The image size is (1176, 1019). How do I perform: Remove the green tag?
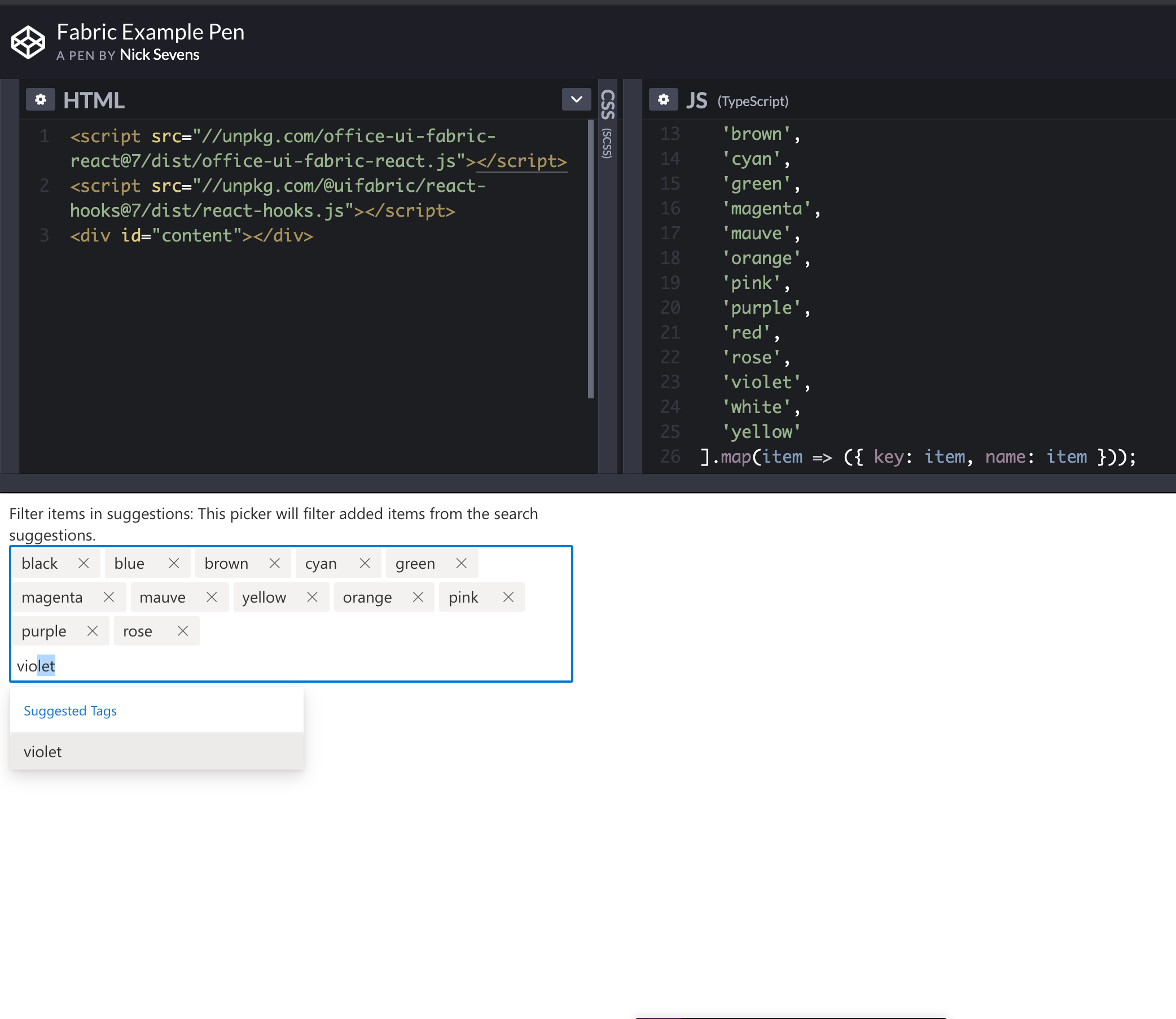coord(461,563)
